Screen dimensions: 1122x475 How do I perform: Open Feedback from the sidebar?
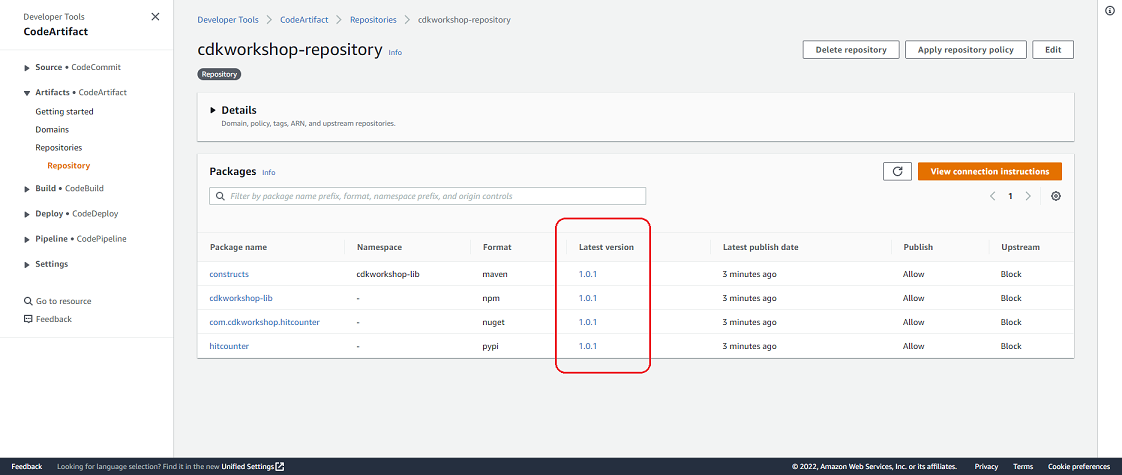(48, 319)
